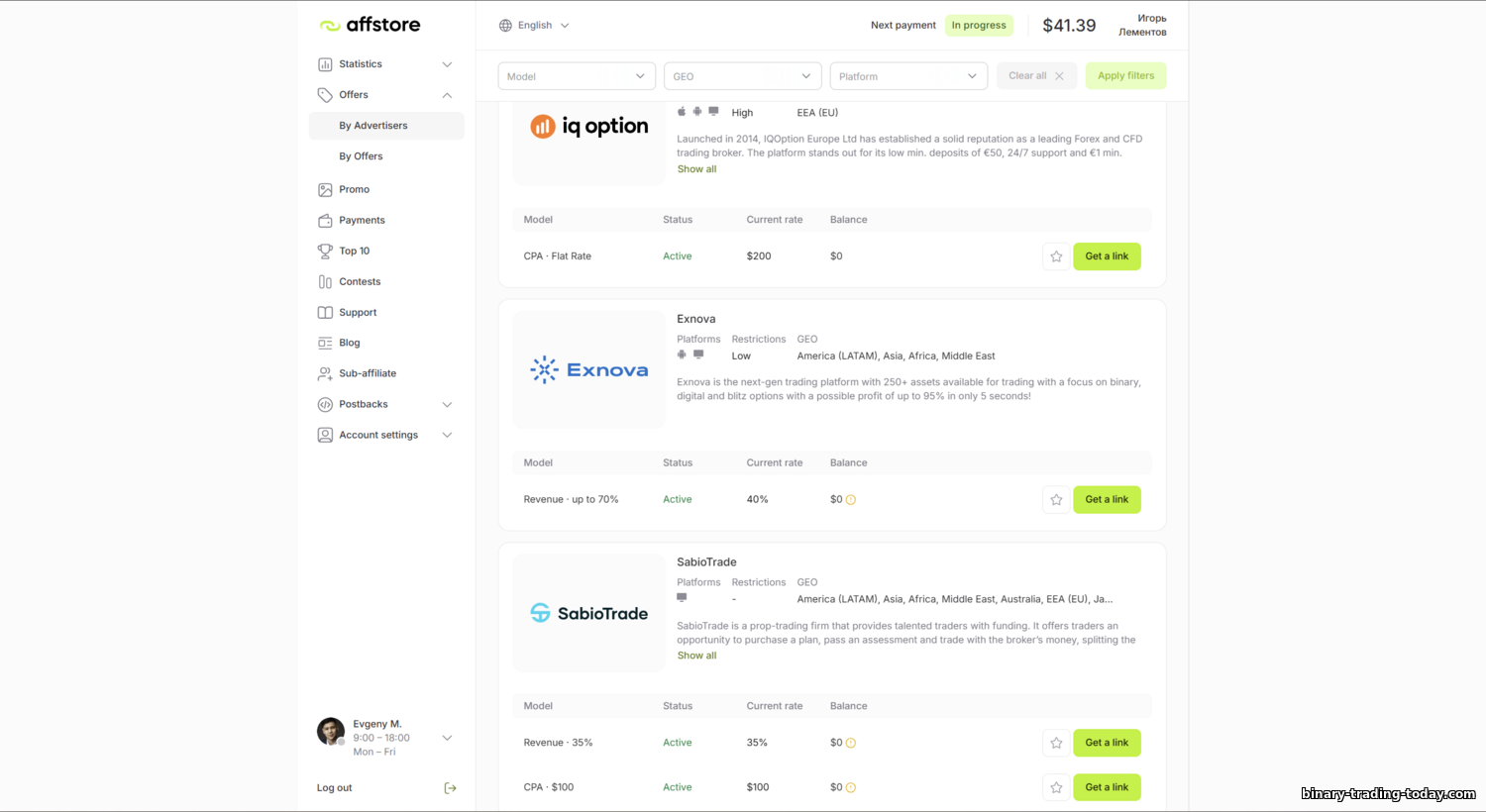The height and width of the screenshot is (812, 1486).
Task: Open the Sub-affiliate section
Action: coord(368,373)
